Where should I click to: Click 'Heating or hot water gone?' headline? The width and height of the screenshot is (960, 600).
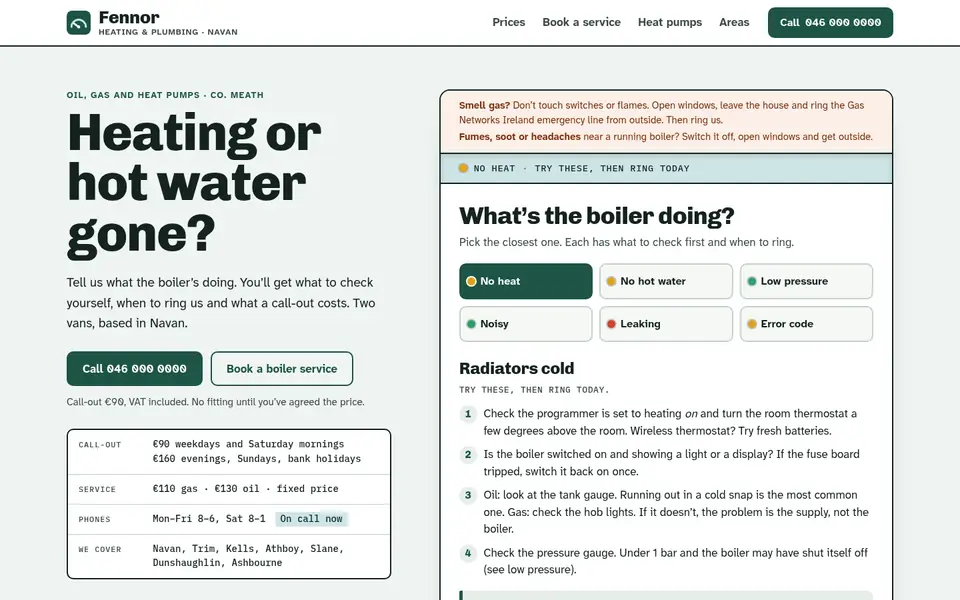[193, 184]
